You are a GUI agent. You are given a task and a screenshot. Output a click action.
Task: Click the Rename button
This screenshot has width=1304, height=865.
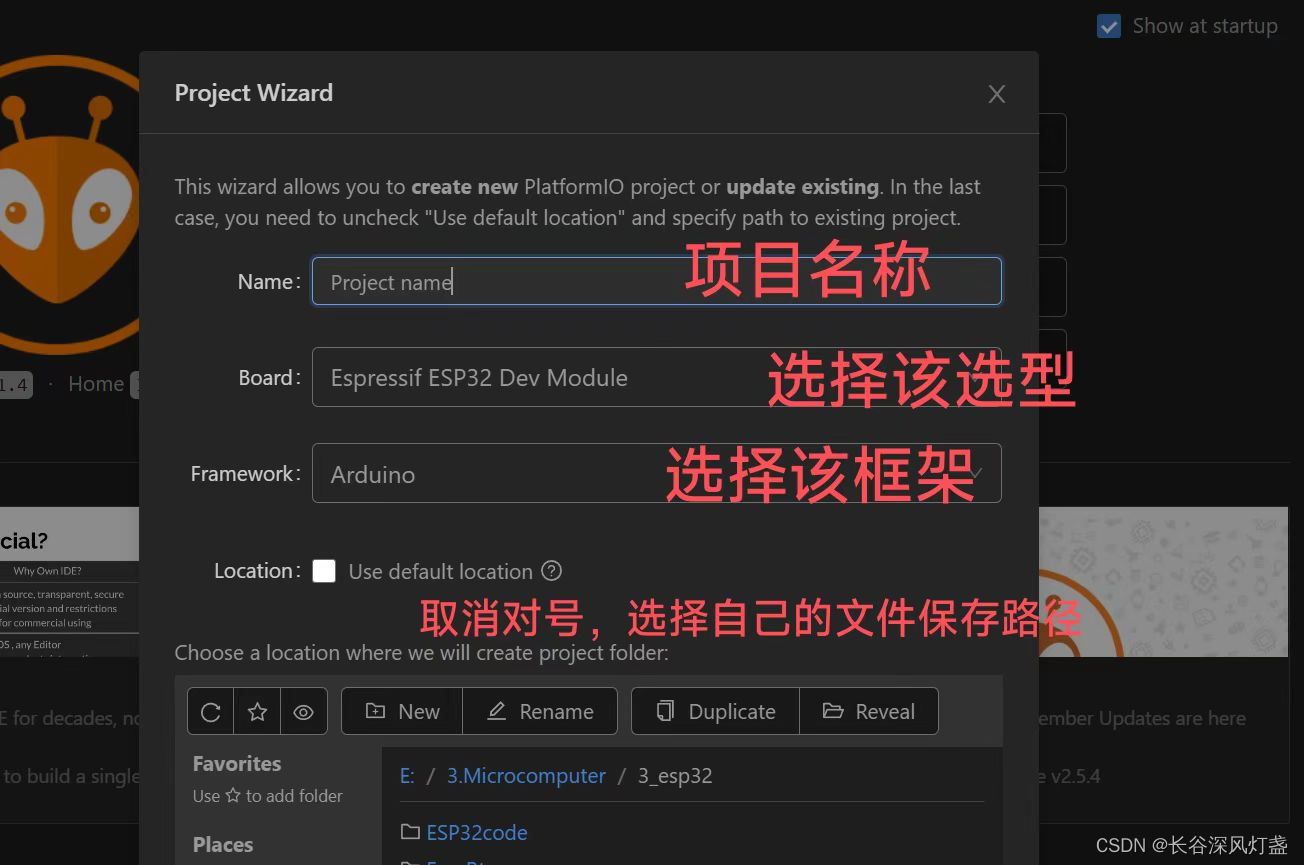(x=540, y=712)
